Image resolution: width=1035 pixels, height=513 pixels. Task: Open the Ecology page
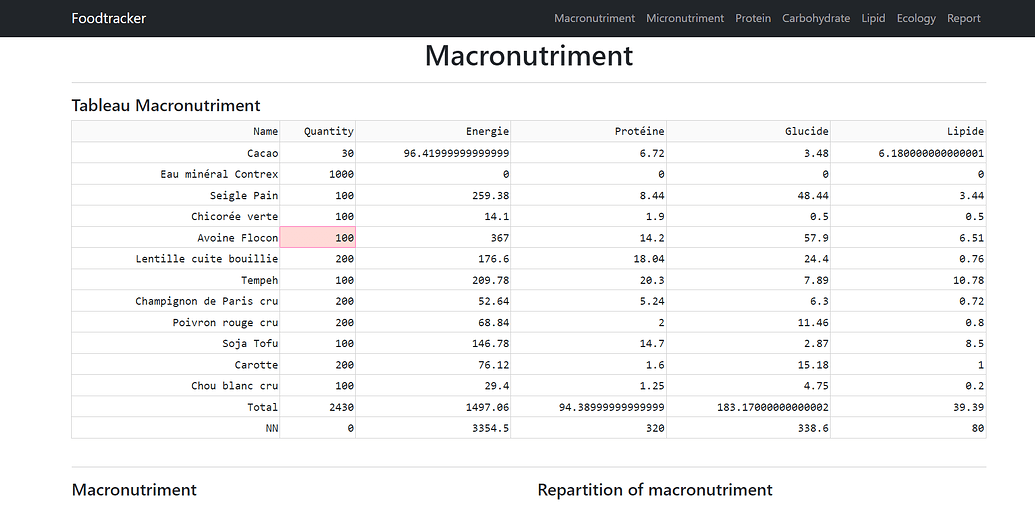(x=916, y=18)
